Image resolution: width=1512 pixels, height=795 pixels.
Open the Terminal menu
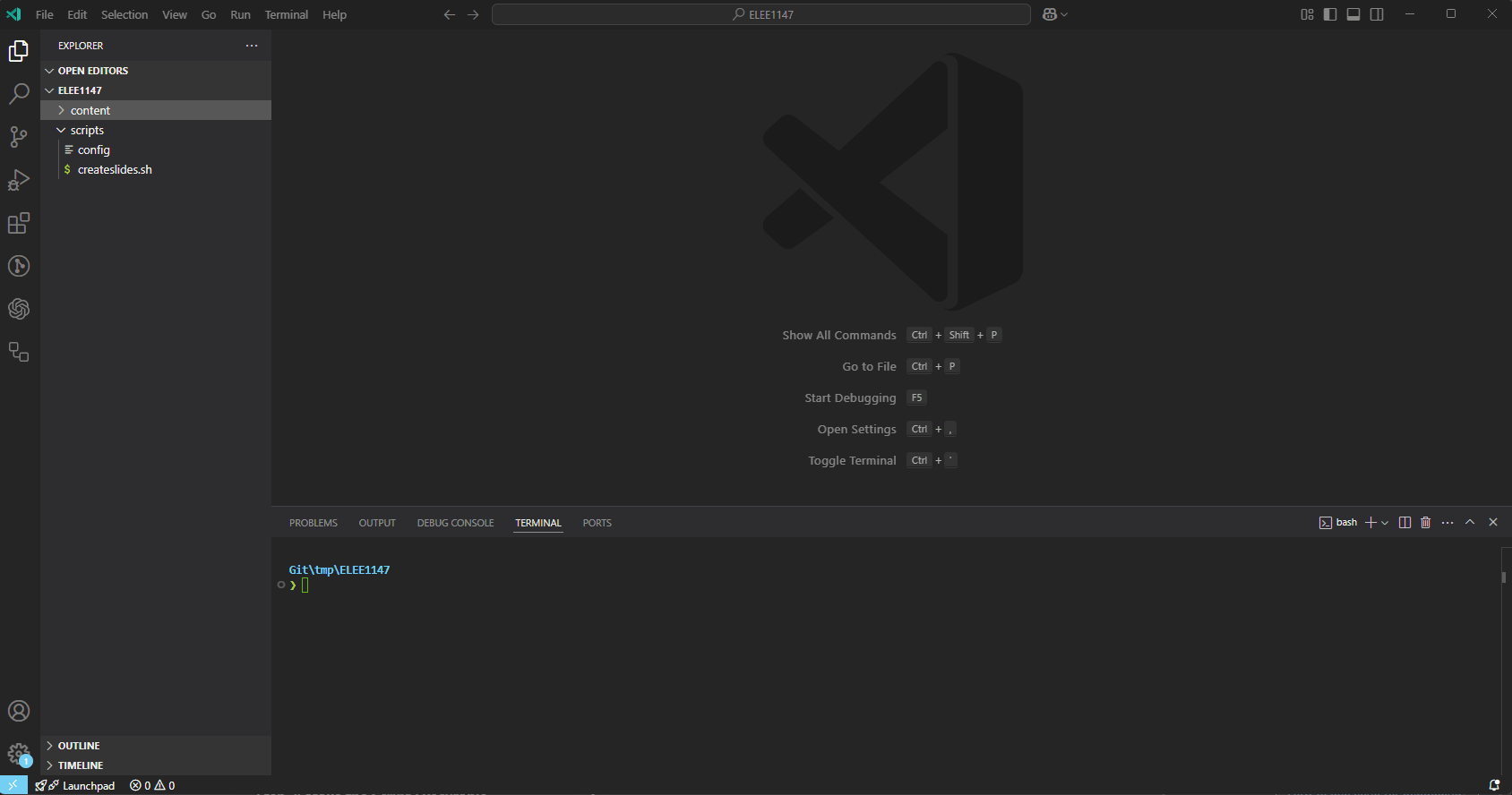[286, 14]
